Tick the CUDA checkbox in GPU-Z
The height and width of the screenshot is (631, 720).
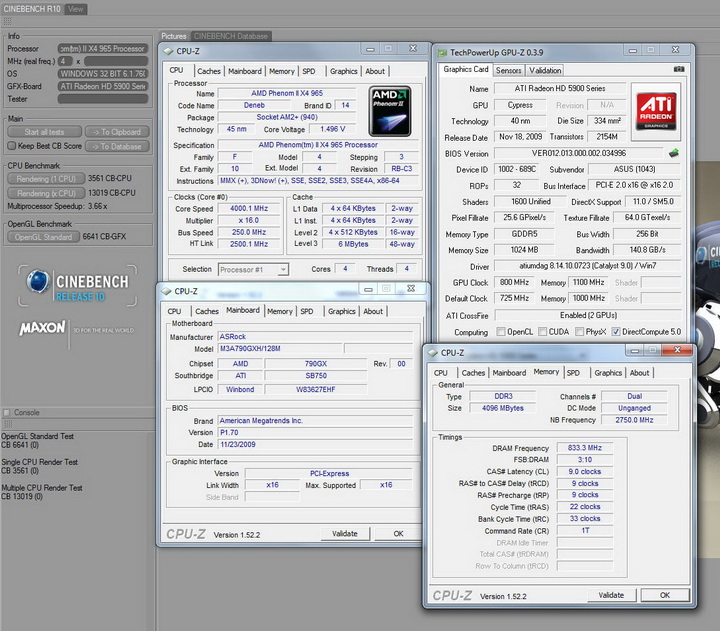coord(541,332)
